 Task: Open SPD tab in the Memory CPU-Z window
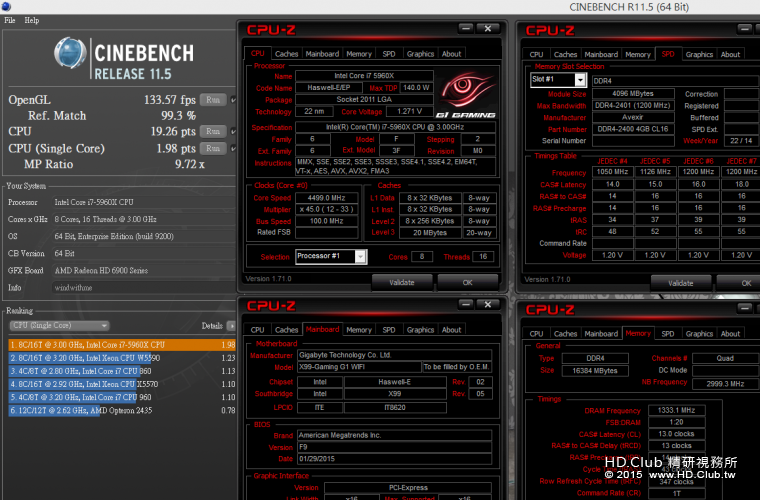(668, 334)
